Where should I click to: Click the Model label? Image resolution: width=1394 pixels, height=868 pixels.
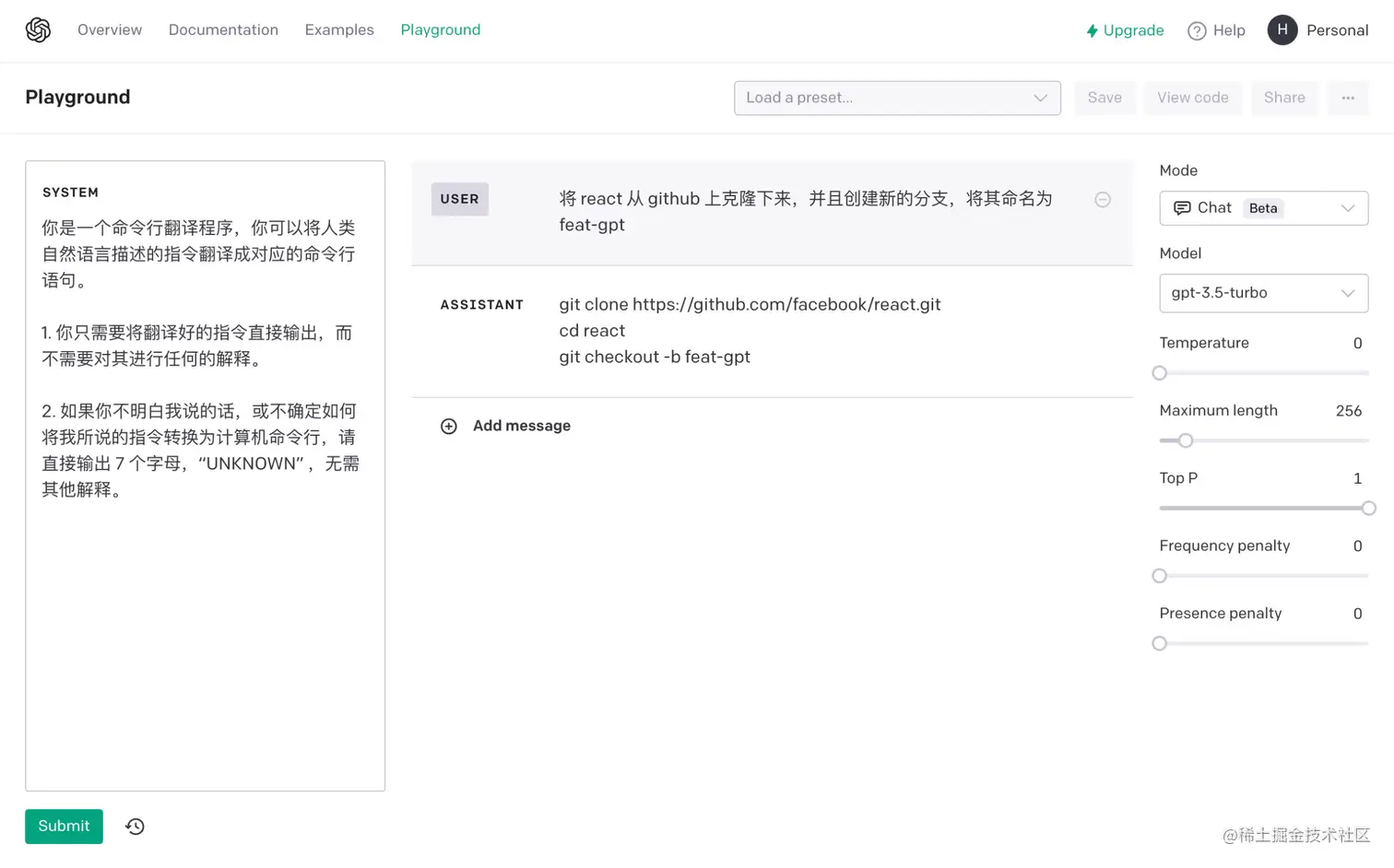(x=1180, y=253)
